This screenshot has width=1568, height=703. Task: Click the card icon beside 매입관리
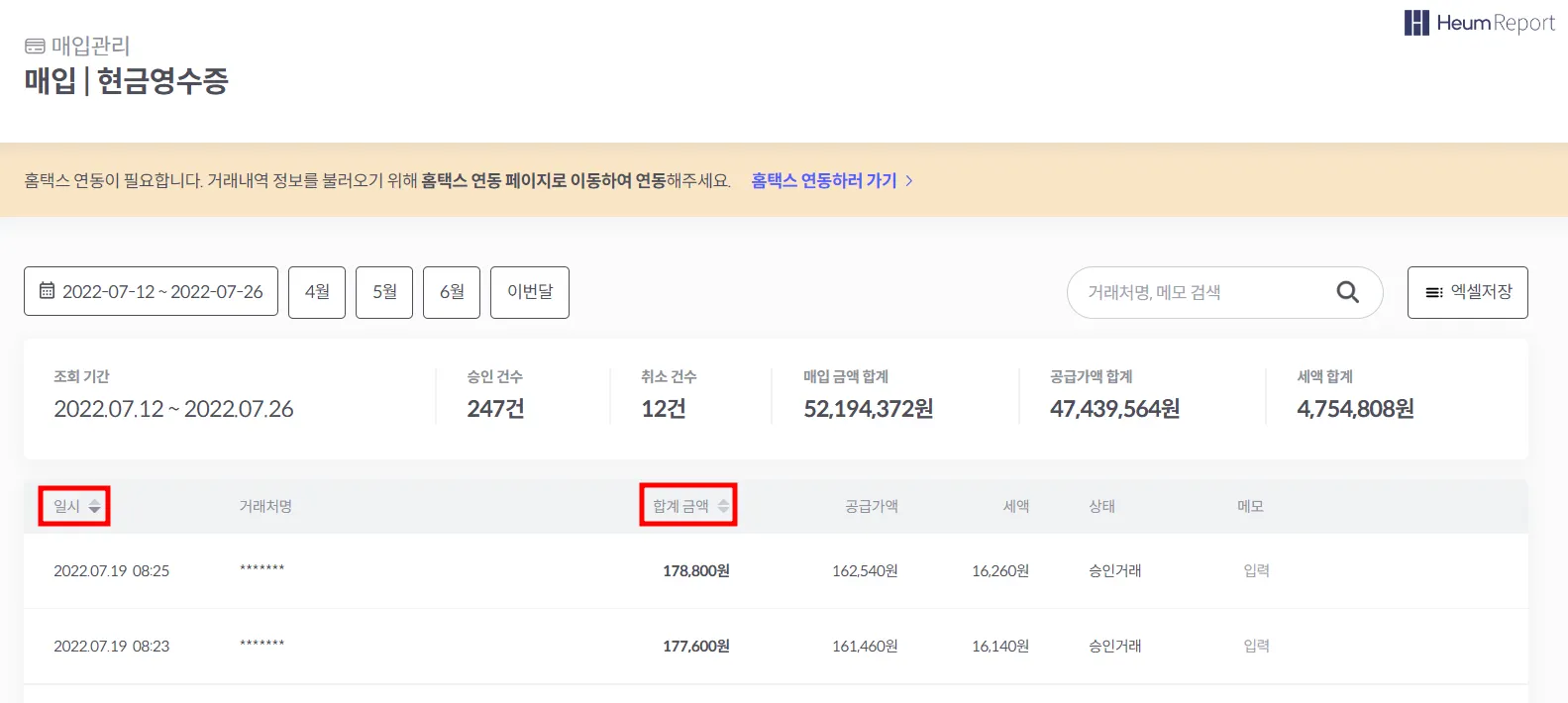35,46
